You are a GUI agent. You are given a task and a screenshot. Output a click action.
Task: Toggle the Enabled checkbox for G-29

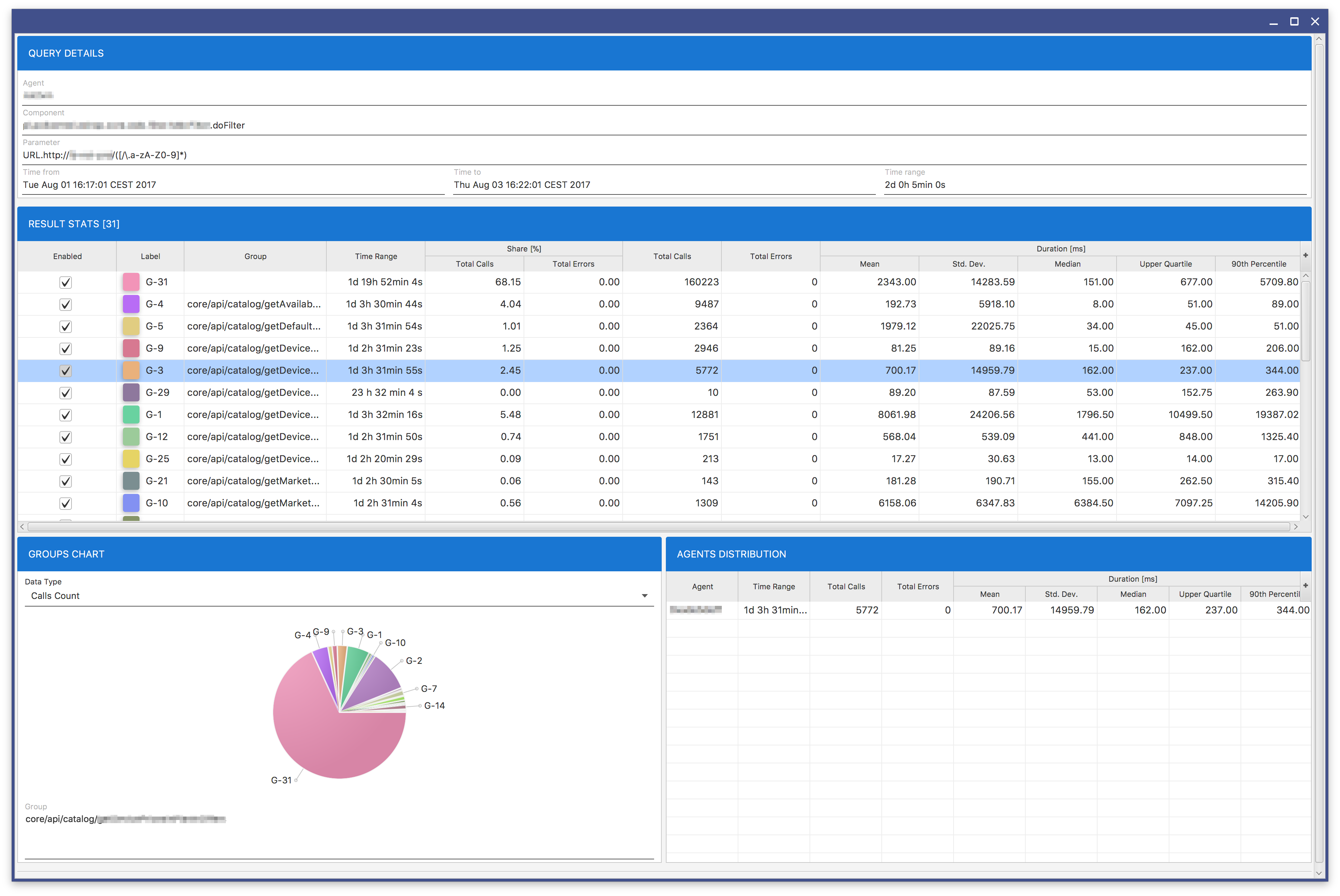66,393
